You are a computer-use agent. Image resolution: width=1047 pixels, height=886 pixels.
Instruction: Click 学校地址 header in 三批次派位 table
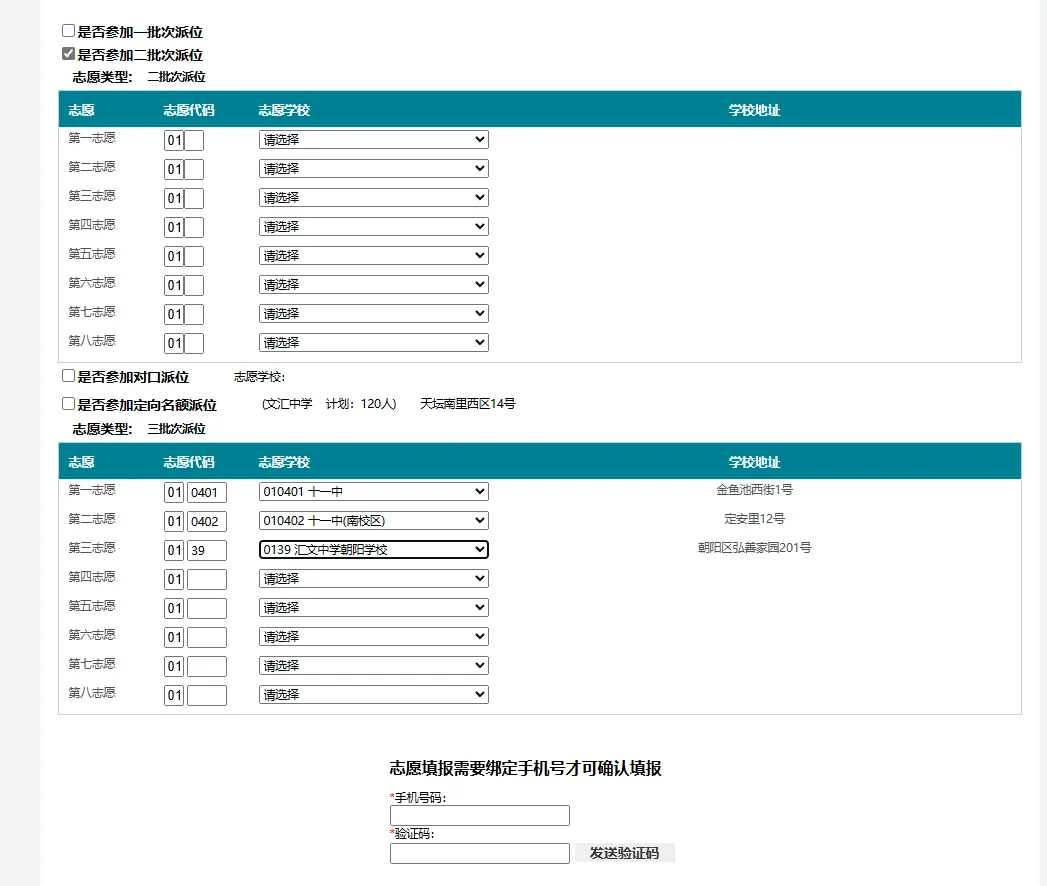point(755,462)
